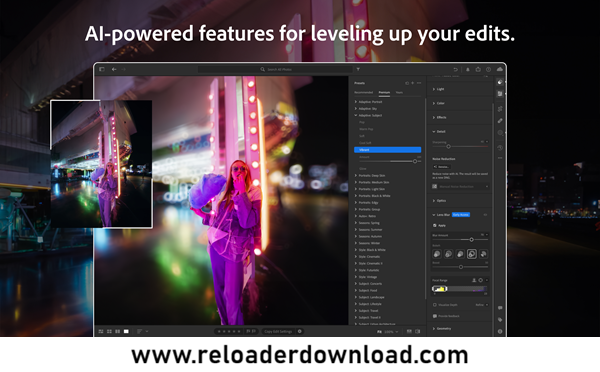This screenshot has height=372, width=600.
Task: Click the subject focus person icon
Action: (x=474, y=280)
